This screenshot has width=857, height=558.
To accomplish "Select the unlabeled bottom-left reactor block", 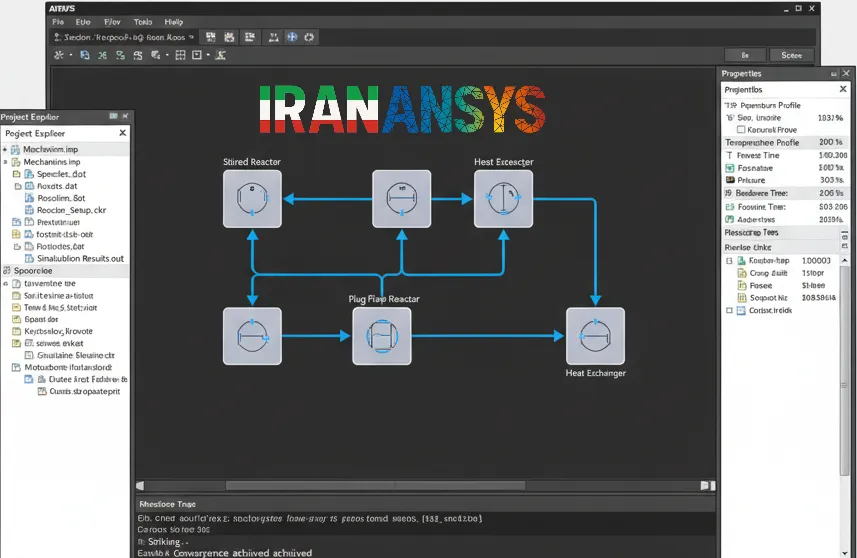I will [x=252, y=336].
